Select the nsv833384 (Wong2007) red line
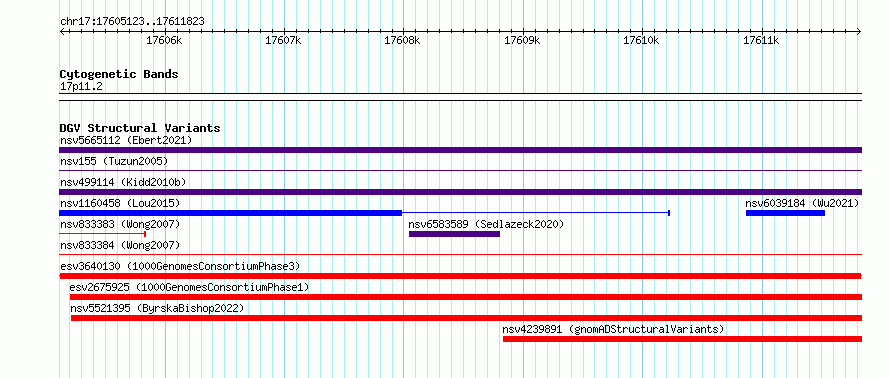This screenshot has width=890, height=378. [x=460, y=255]
